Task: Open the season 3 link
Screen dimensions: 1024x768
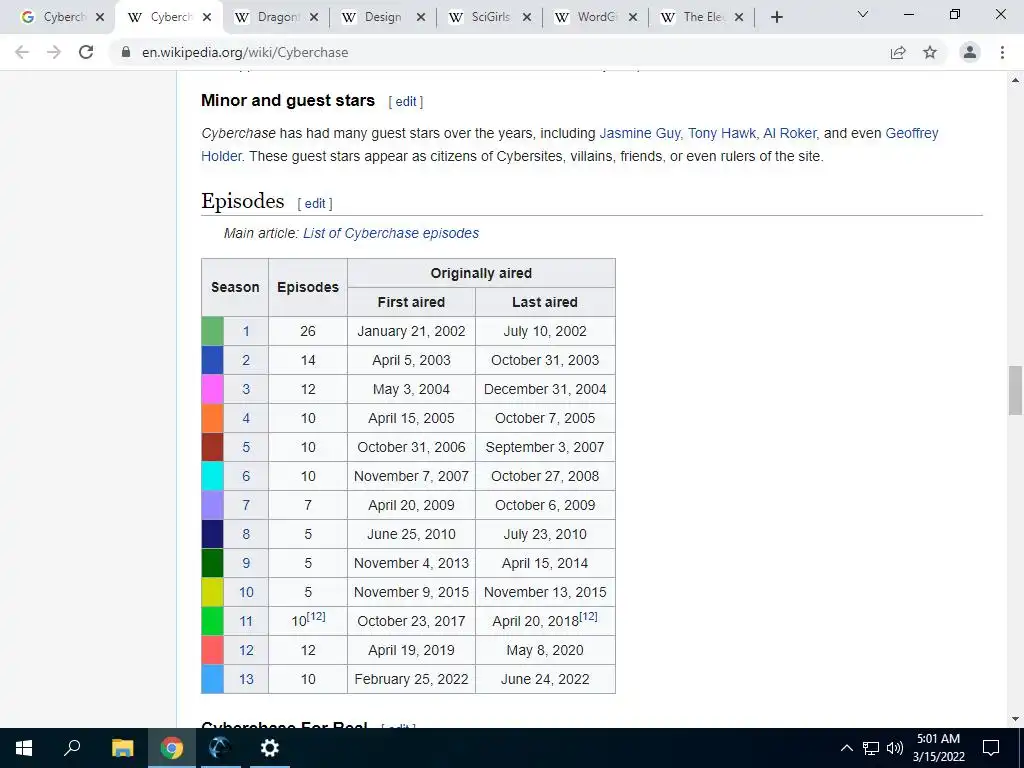Action: pyautogui.click(x=246, y=389)
